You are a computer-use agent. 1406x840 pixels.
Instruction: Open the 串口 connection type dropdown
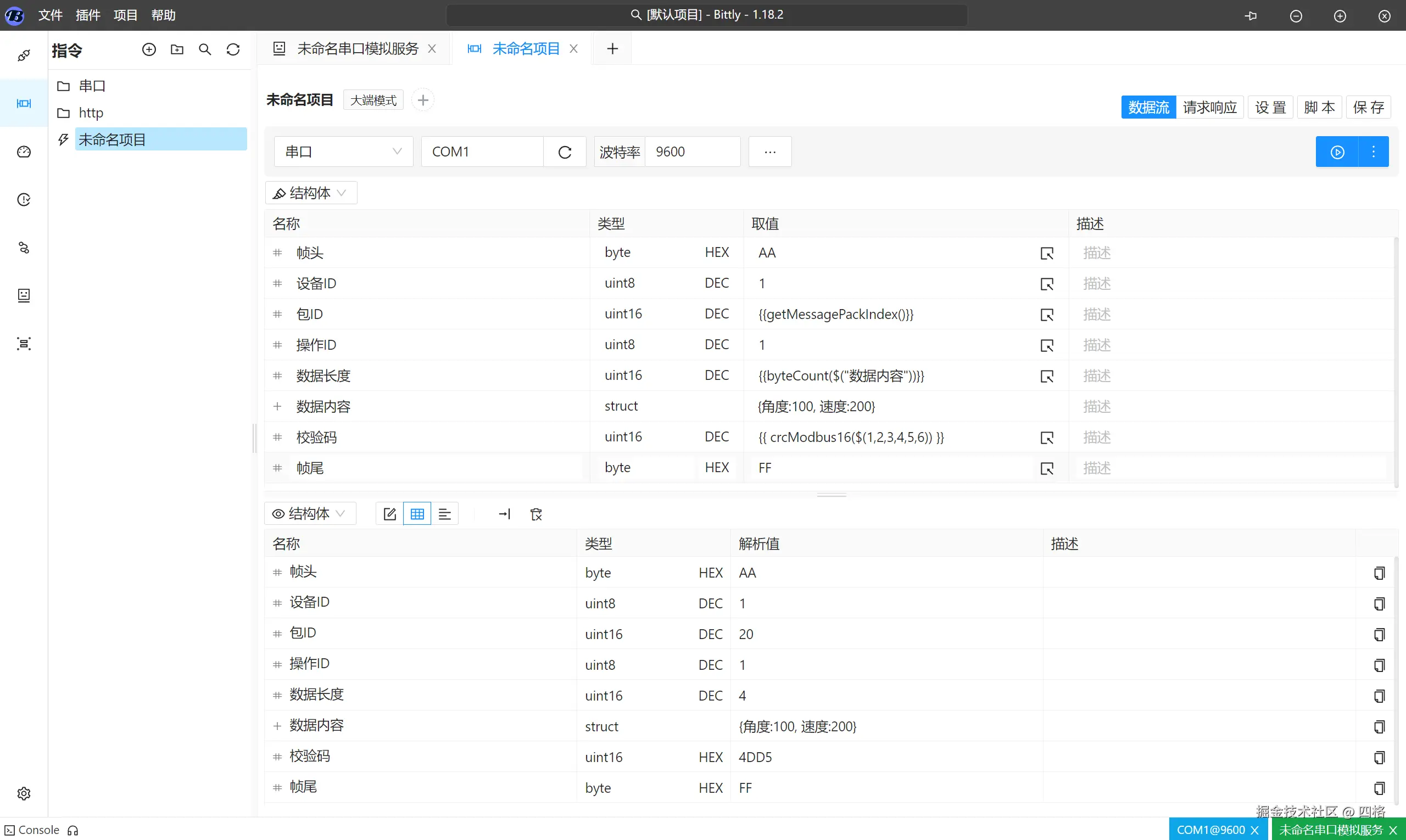pyautogui.click(x=343, y=152)
